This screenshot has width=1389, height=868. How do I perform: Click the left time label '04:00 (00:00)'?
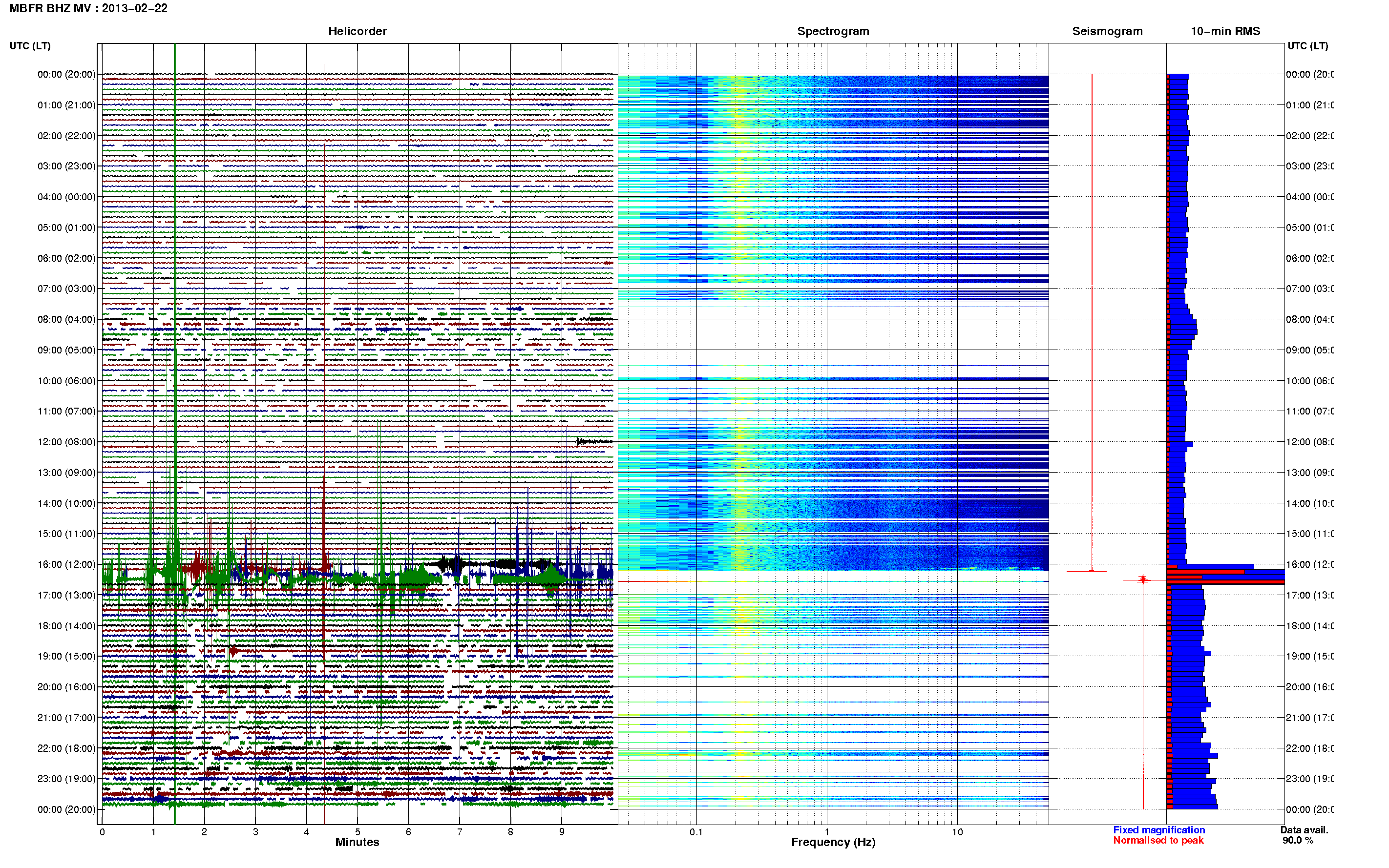point(66,197)
